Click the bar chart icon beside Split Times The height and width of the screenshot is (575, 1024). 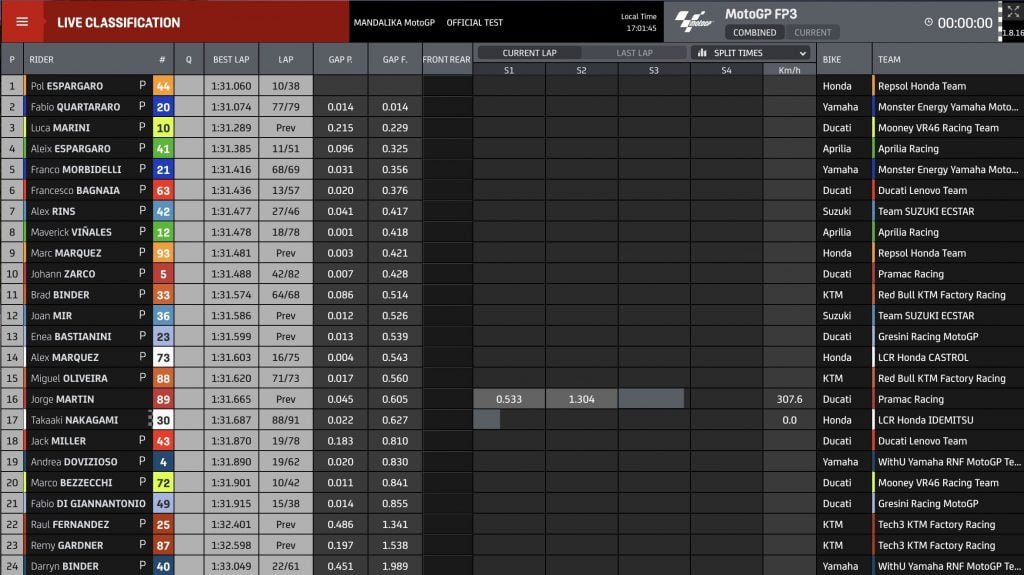pyautogui.click(x=702, y=53)
